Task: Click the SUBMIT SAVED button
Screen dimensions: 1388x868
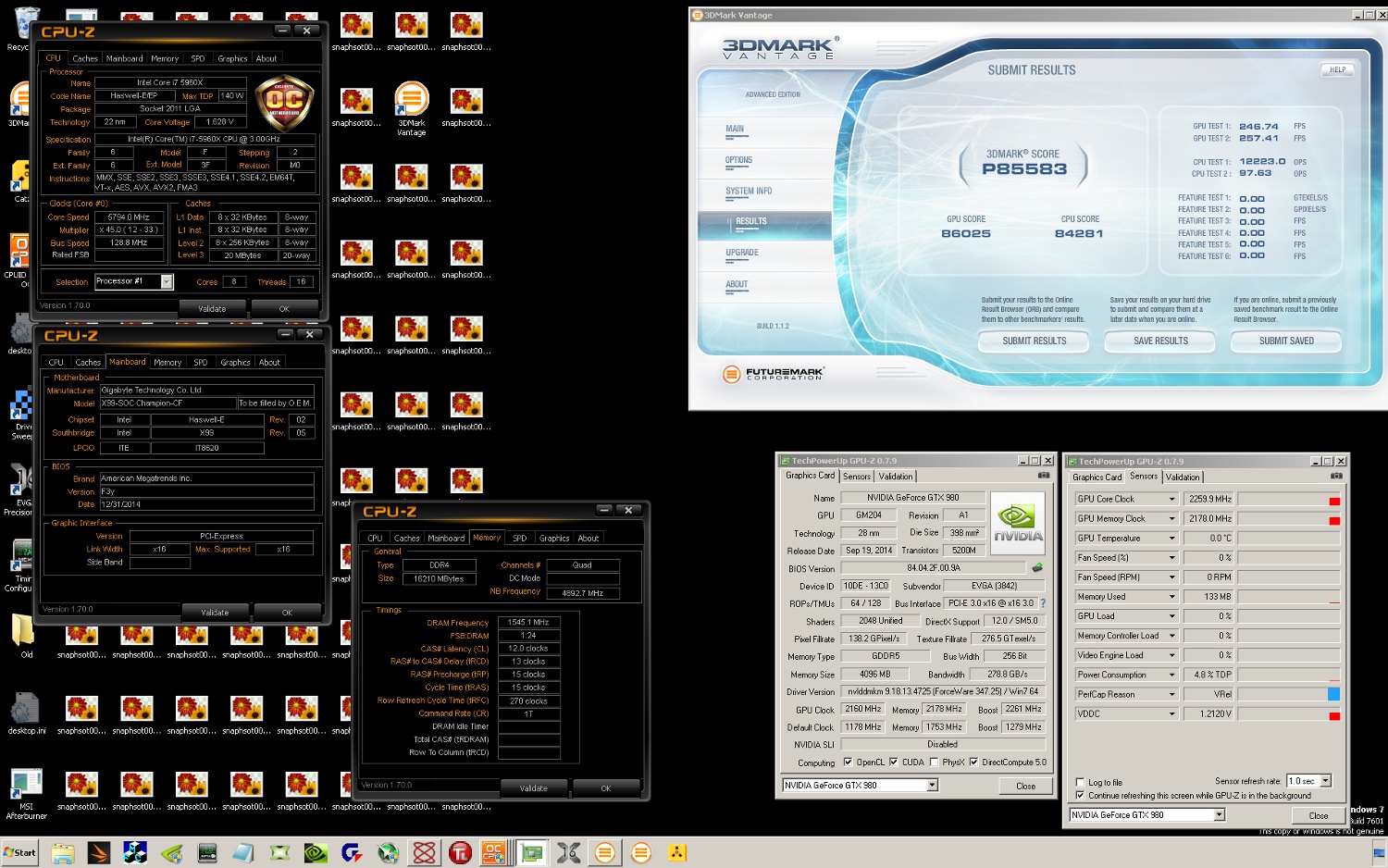Action: (x=1286, y=341)
